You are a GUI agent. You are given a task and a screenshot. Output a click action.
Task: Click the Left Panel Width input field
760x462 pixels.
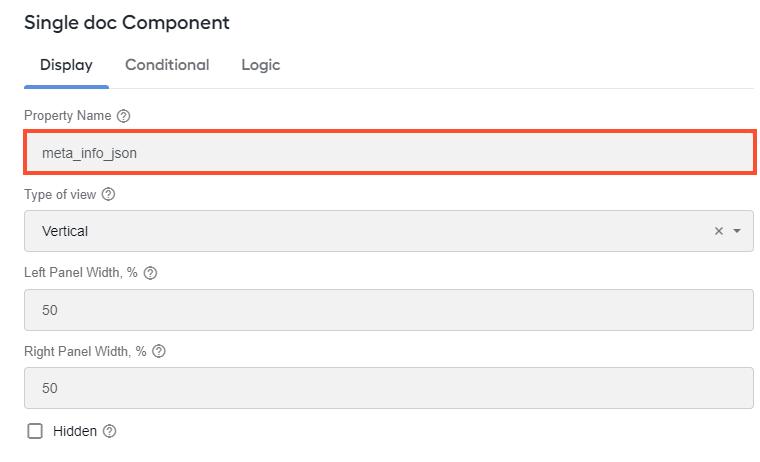(x=389, y=310)
